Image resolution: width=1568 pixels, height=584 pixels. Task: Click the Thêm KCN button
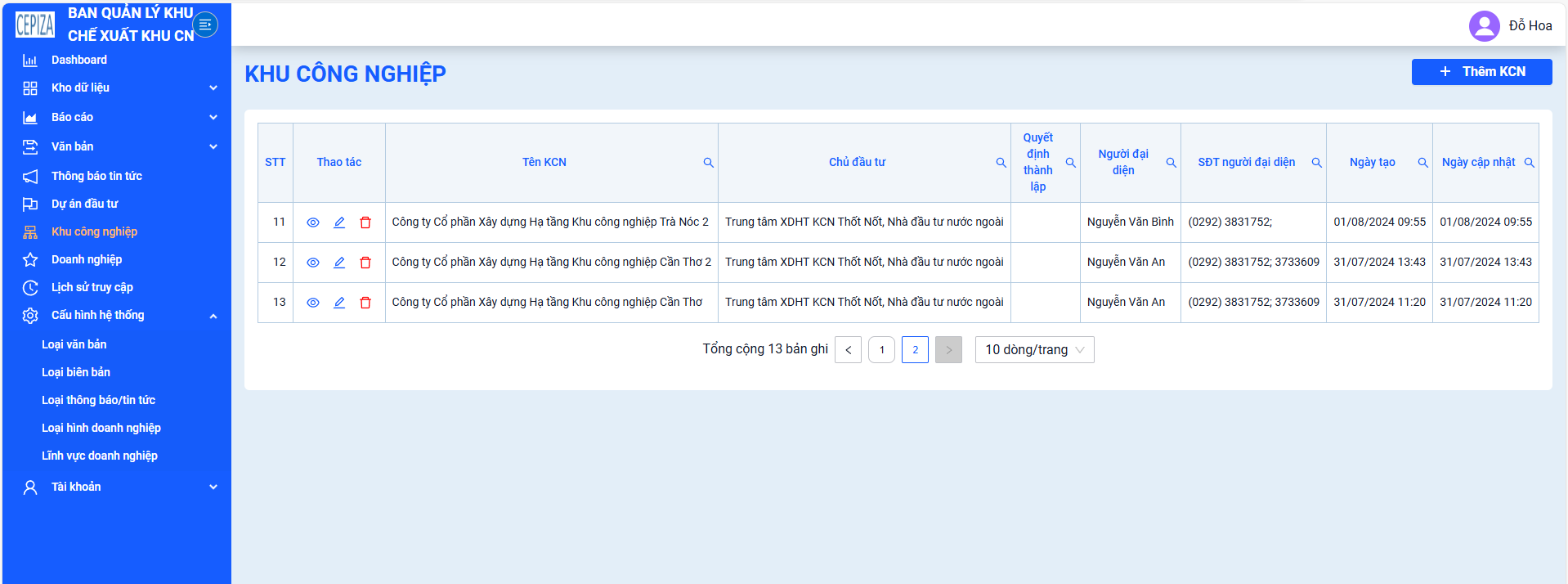point(1481,72)
